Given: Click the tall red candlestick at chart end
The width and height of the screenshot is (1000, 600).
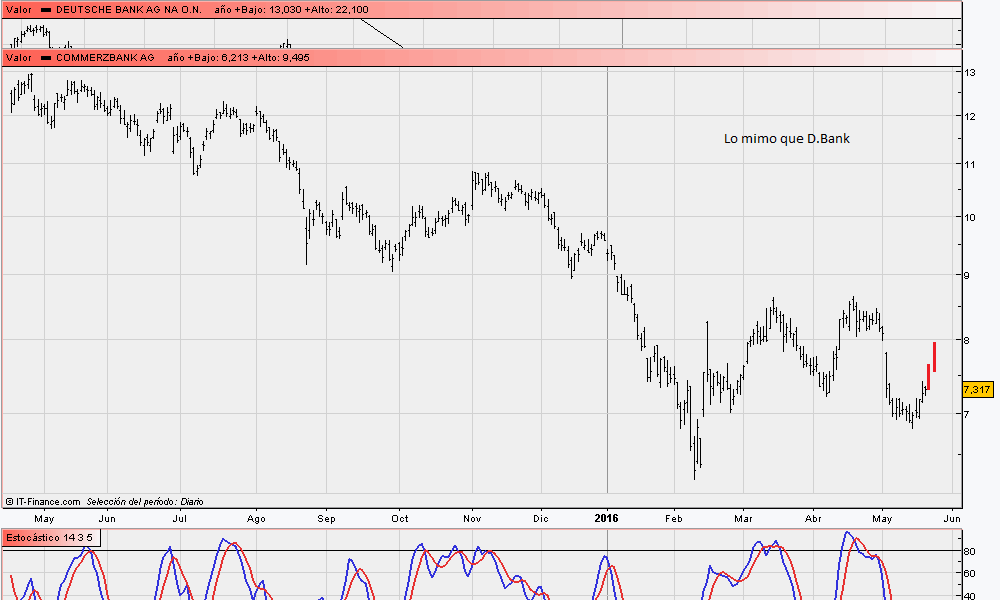Looking at the screenshot, I should (934, 357).
